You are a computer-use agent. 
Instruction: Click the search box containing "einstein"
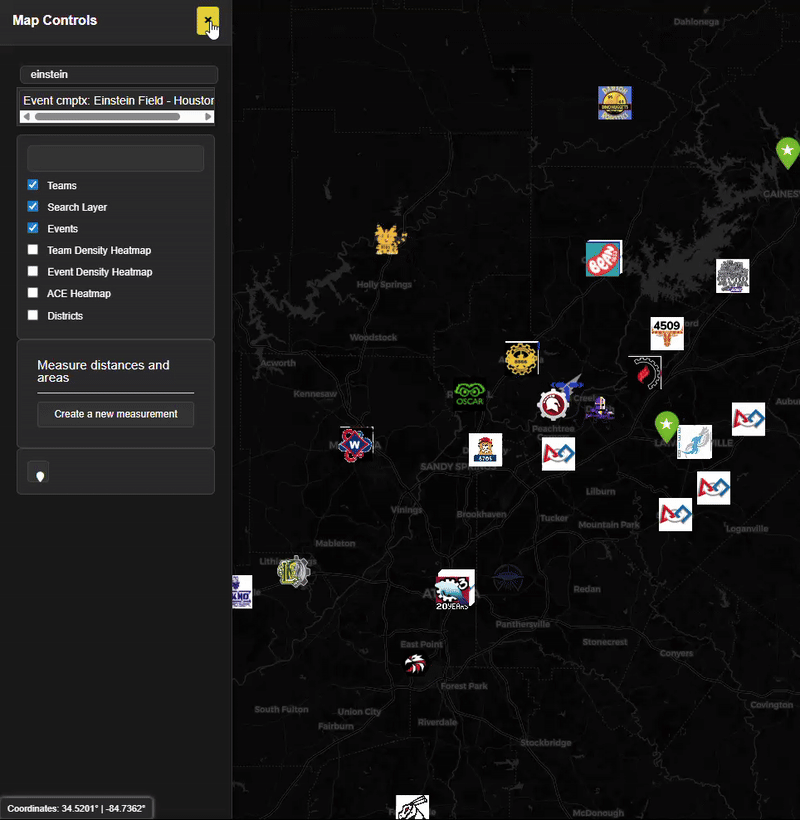pos(119,74)
